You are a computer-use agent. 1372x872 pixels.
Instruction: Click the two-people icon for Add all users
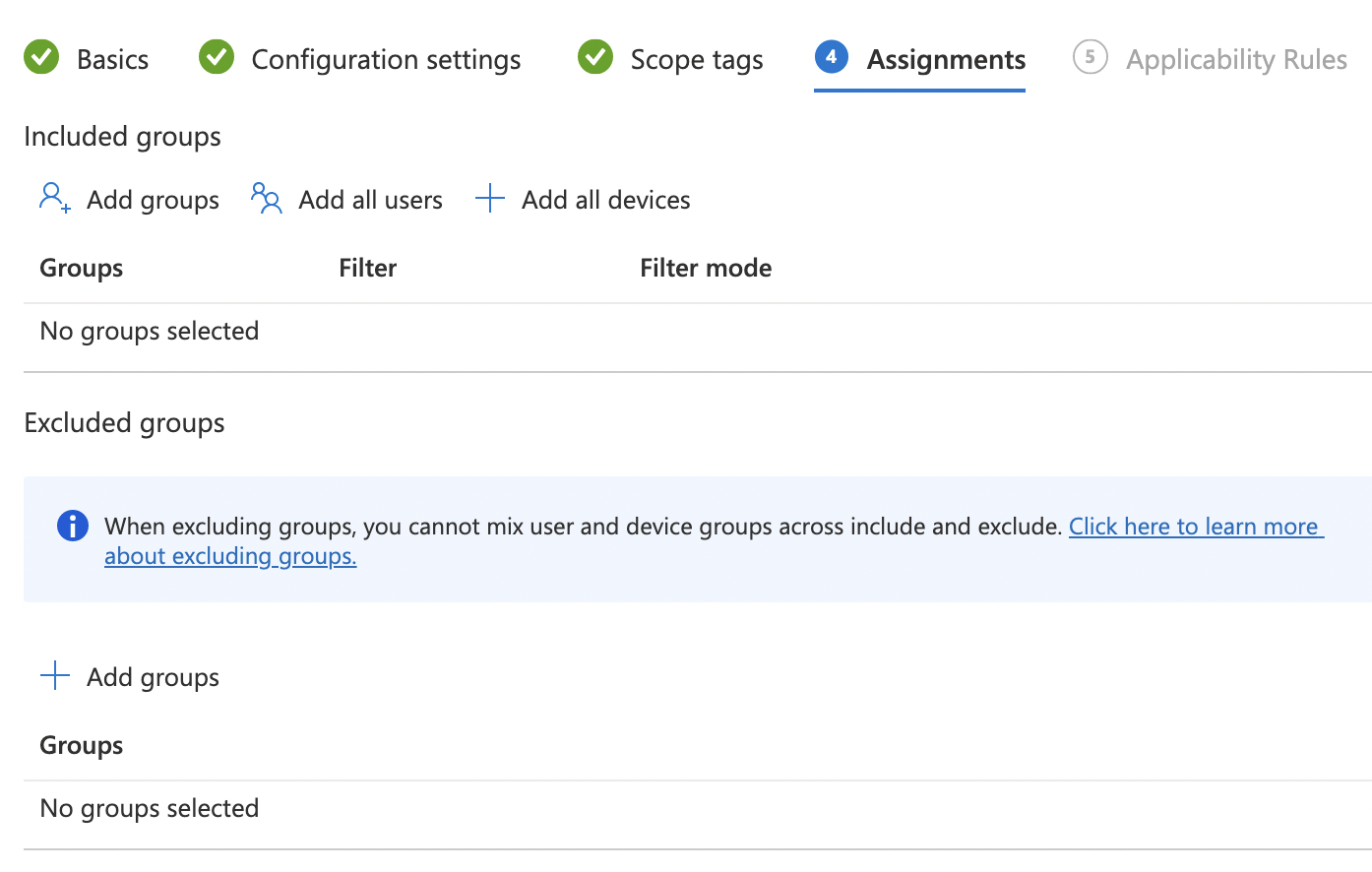point(266,198)
